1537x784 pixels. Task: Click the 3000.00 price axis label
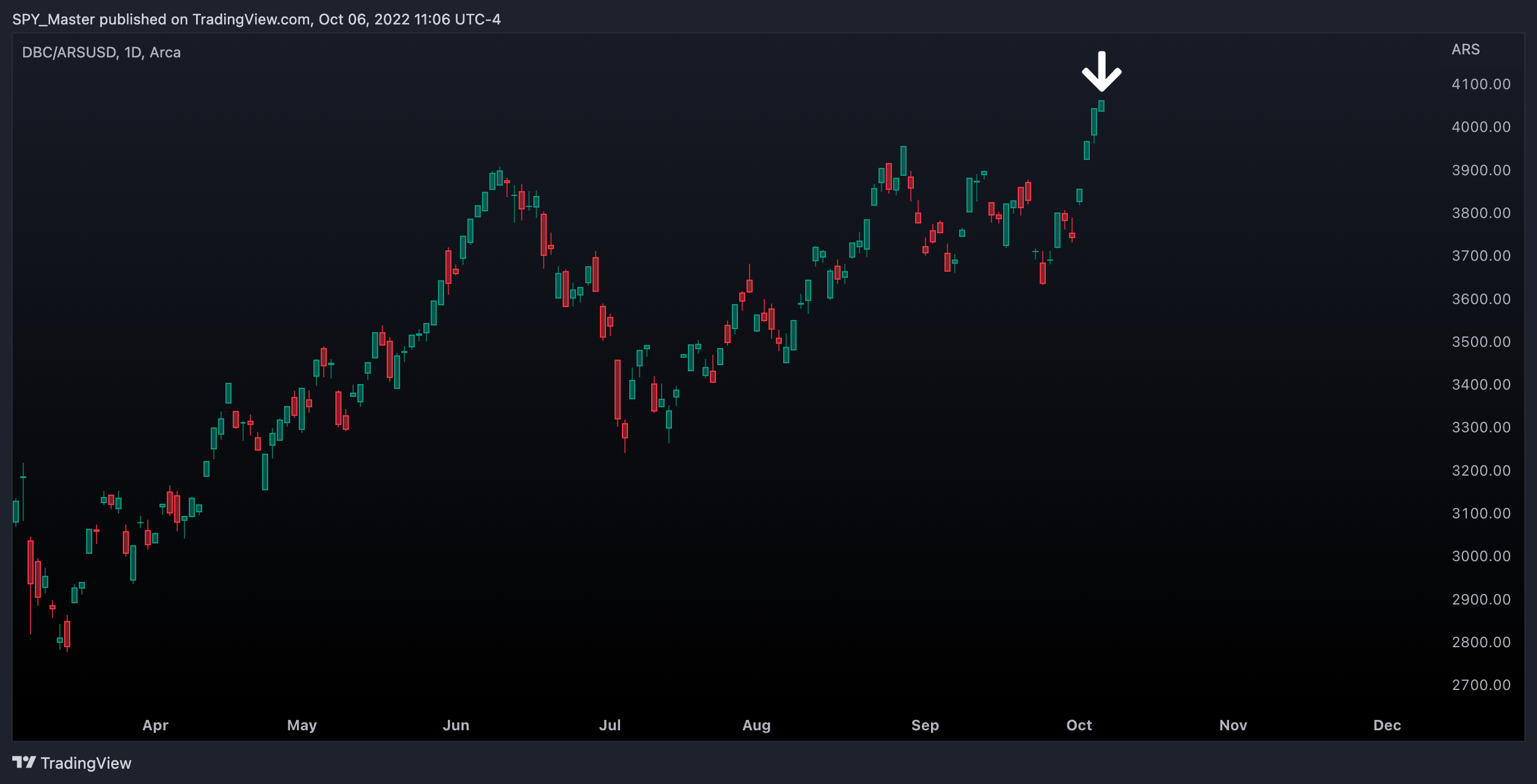pos(1481,556)
